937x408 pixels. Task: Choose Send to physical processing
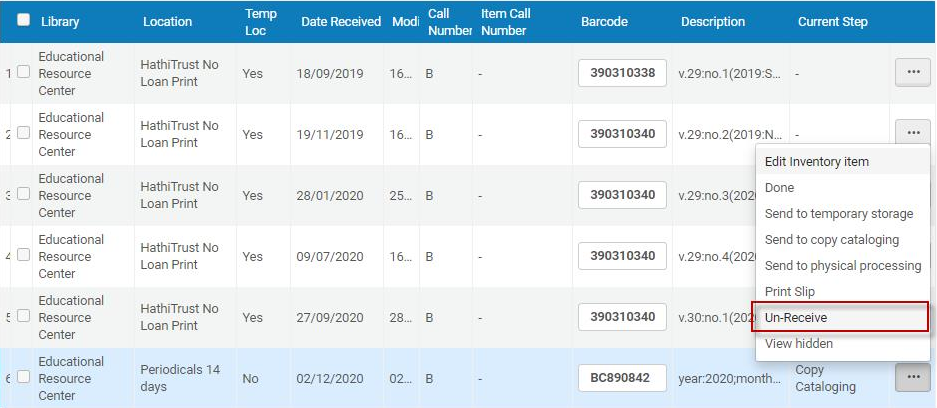pyautogui.click(x=843, y=266)
